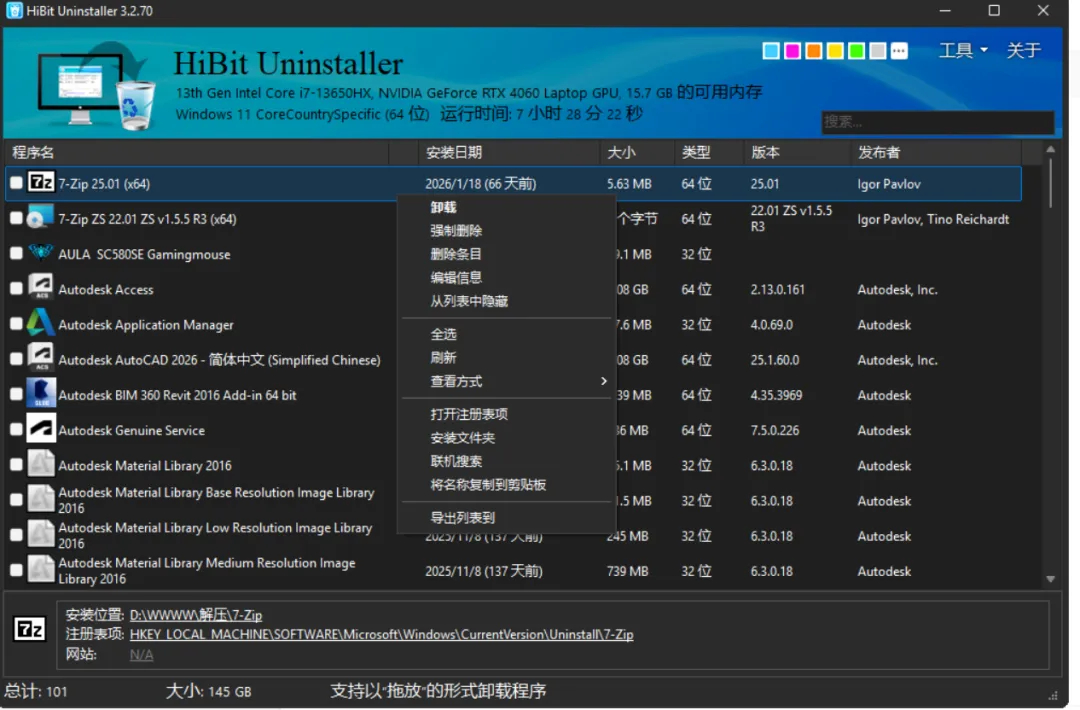Click the list scrollbar up arrow
The image size is (1080, 710).
tap(1050, 149)
